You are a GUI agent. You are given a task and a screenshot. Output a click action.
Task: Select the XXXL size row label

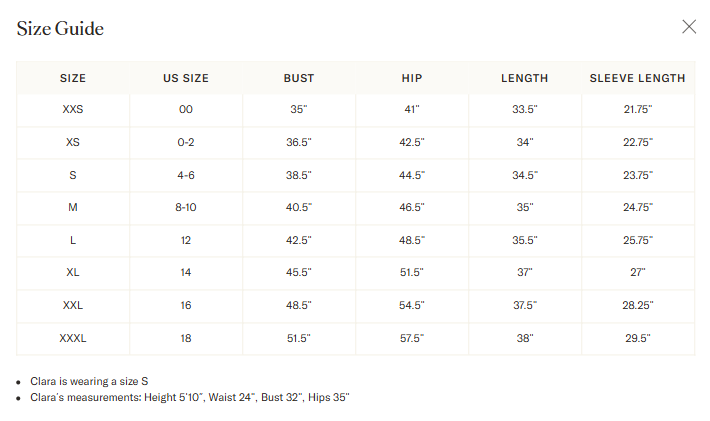(73, 338)
